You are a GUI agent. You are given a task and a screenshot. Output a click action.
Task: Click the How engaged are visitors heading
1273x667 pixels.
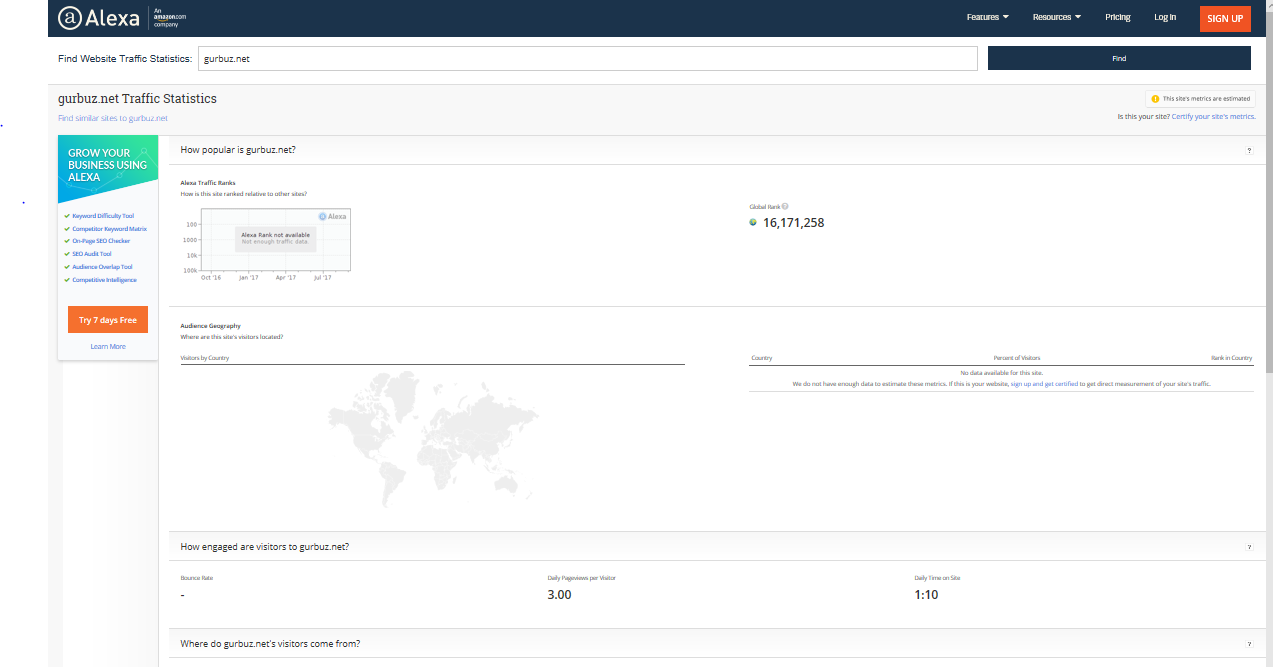click(x=264, y=547)
